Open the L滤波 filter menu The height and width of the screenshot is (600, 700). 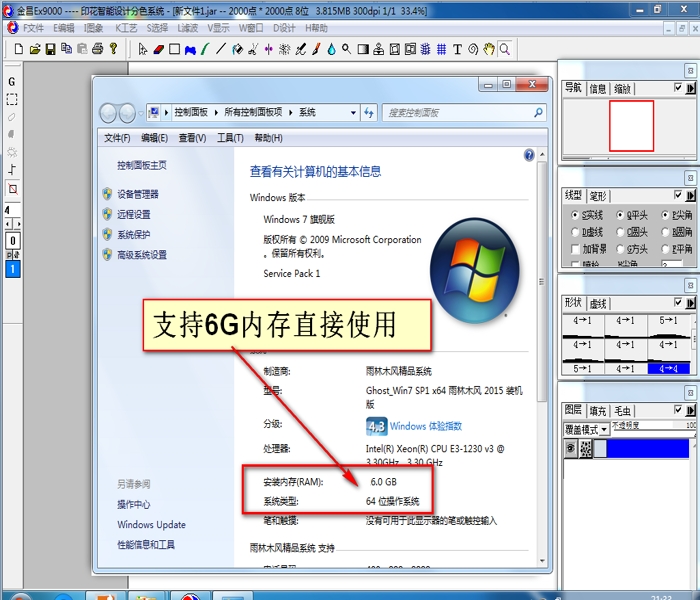pos(188,28)
